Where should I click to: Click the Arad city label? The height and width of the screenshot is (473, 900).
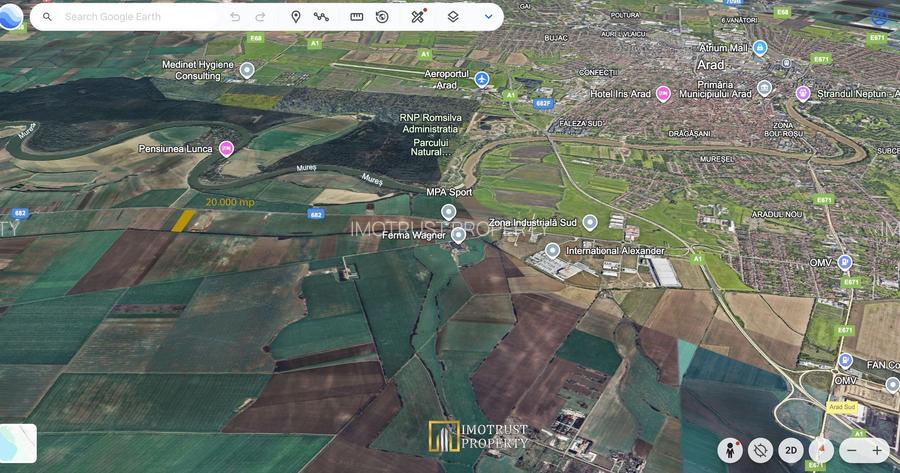click(710, 65)
